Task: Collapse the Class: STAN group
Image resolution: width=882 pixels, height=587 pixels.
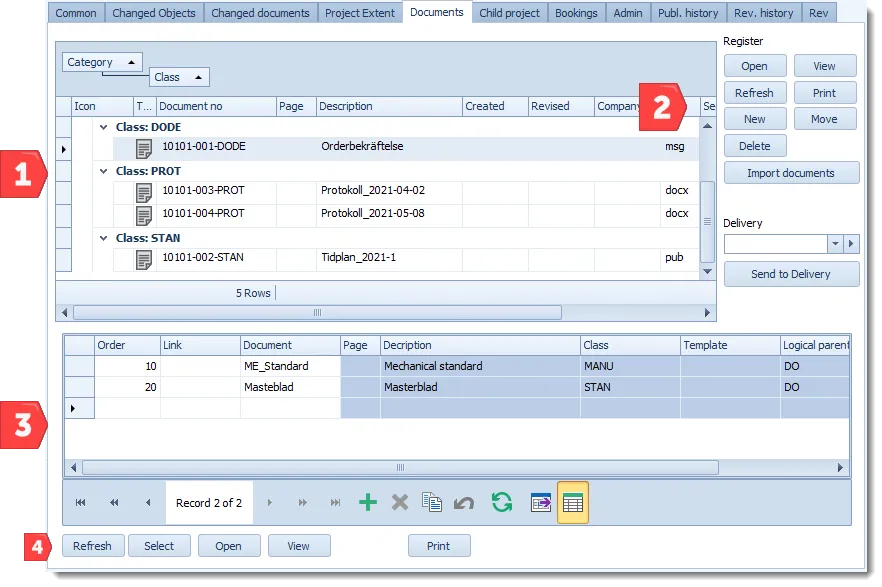Action: click(x=104, y=238)
